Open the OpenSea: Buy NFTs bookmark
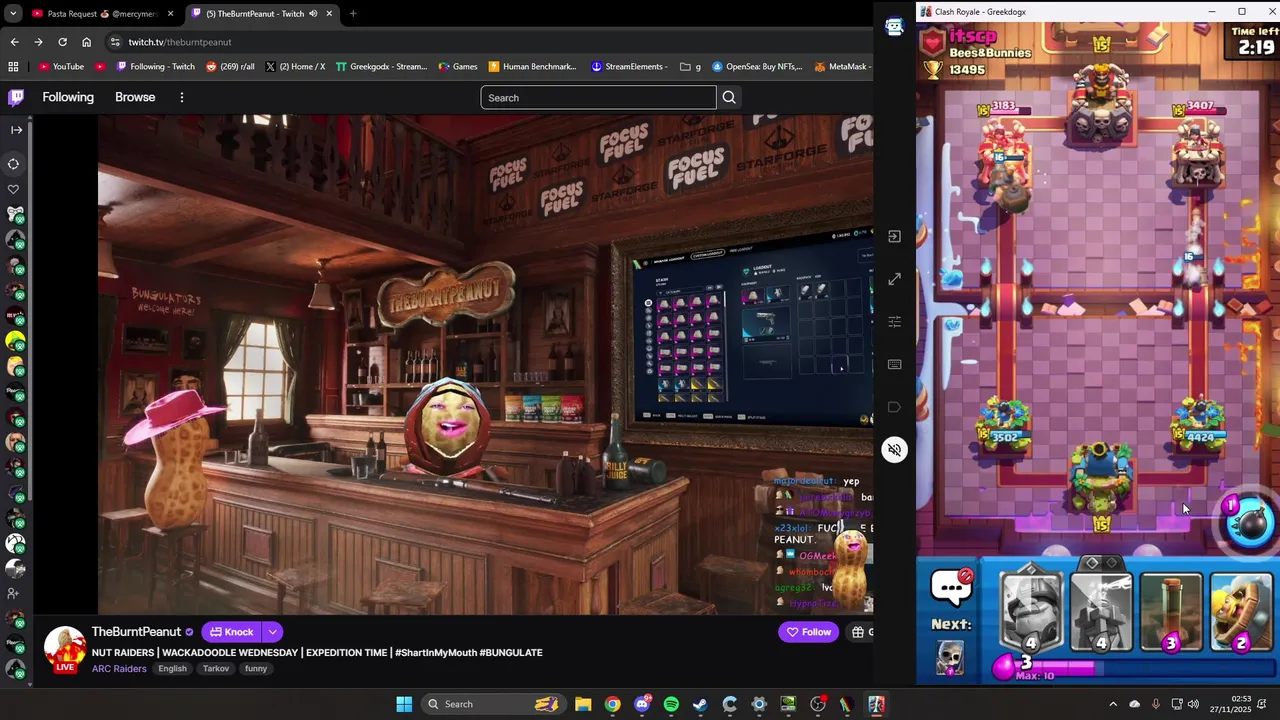Viewport: 1280px width, 720px height. [757, 67]
